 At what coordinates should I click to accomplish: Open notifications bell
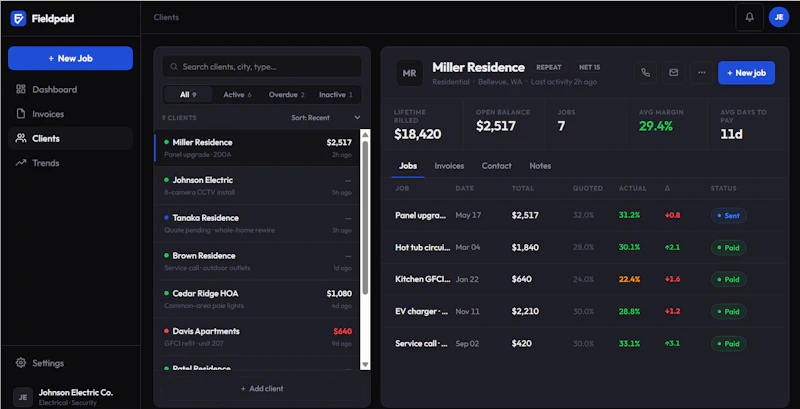[749, 17]
